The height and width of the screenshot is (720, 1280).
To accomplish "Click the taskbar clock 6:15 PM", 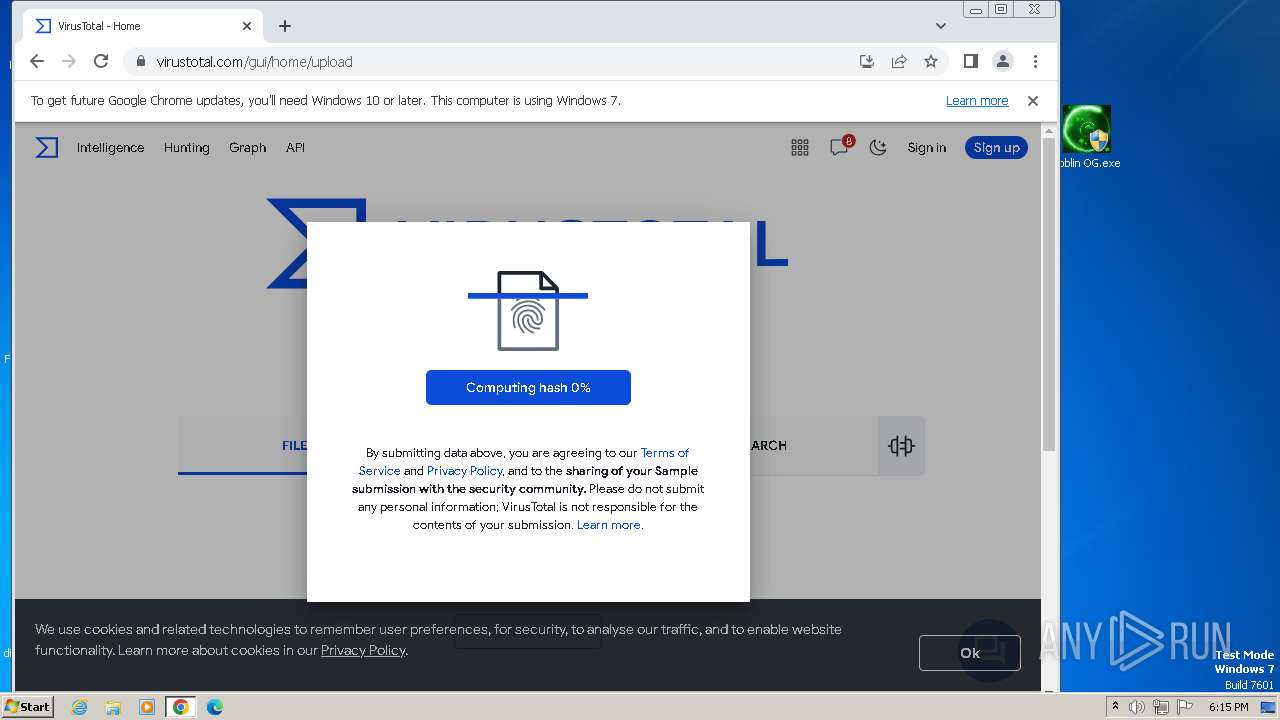I will (1228, 707).
